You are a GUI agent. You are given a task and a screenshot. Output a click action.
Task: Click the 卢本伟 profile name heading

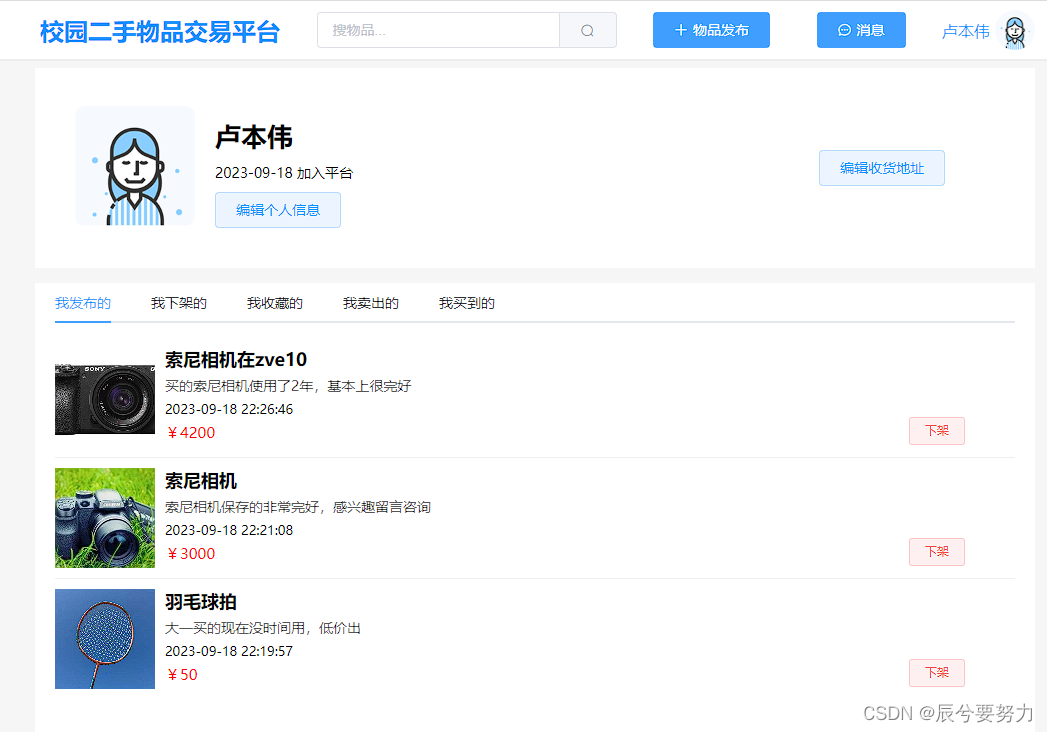254,137
